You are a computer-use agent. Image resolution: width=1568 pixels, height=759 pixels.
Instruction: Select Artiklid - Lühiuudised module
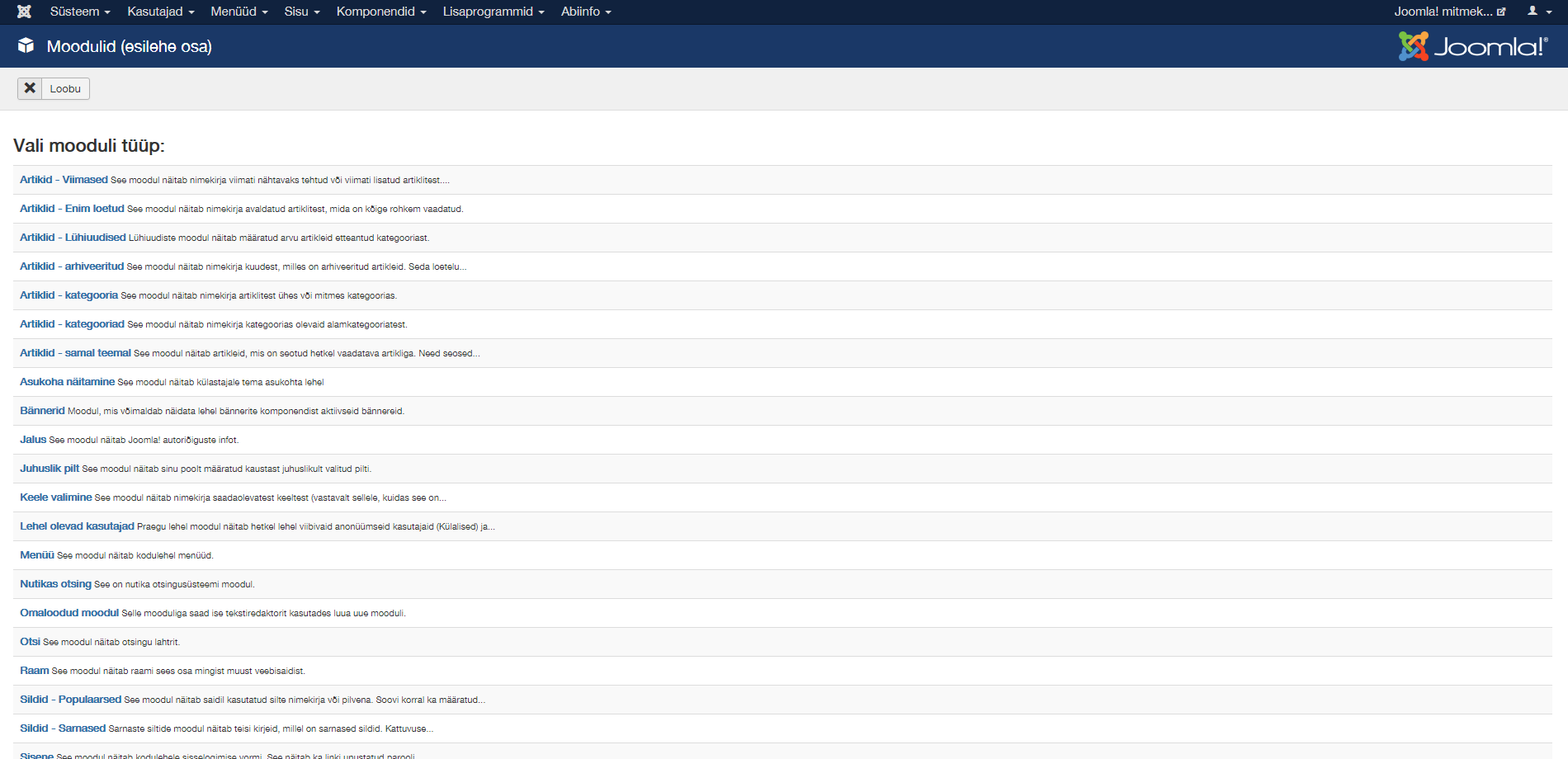point(73,238)
